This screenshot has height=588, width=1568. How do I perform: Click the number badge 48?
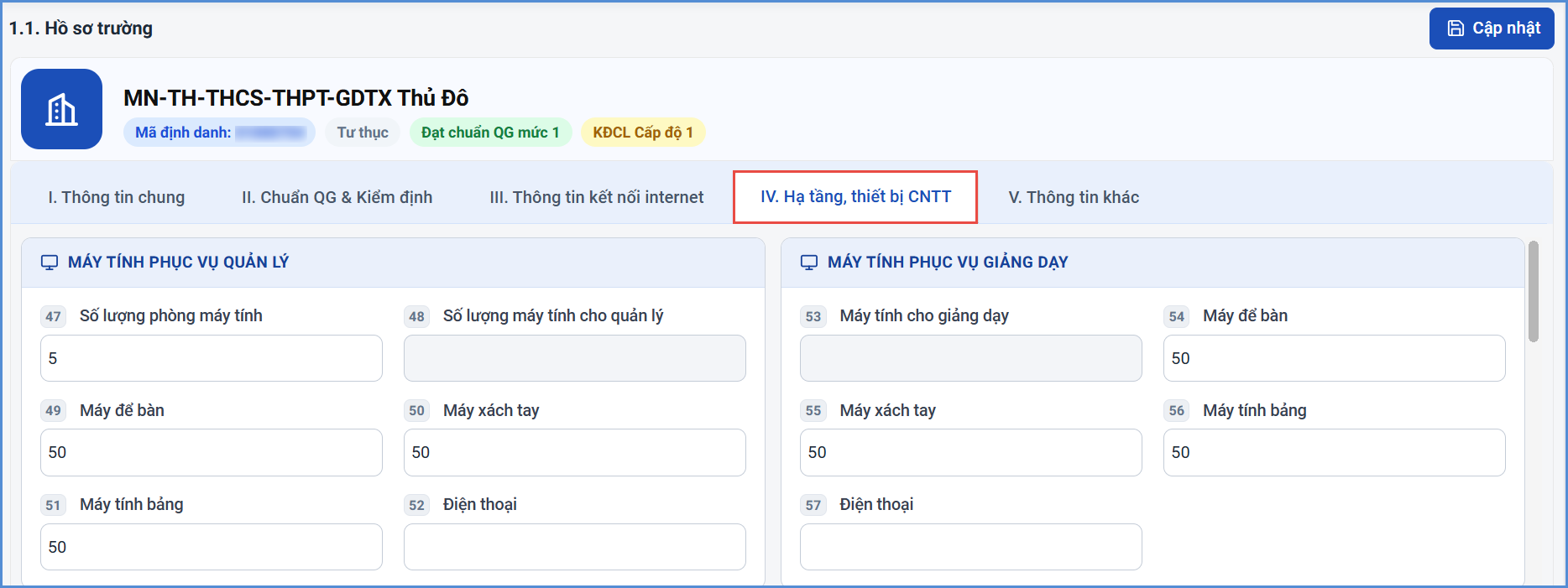coord(417,316)
